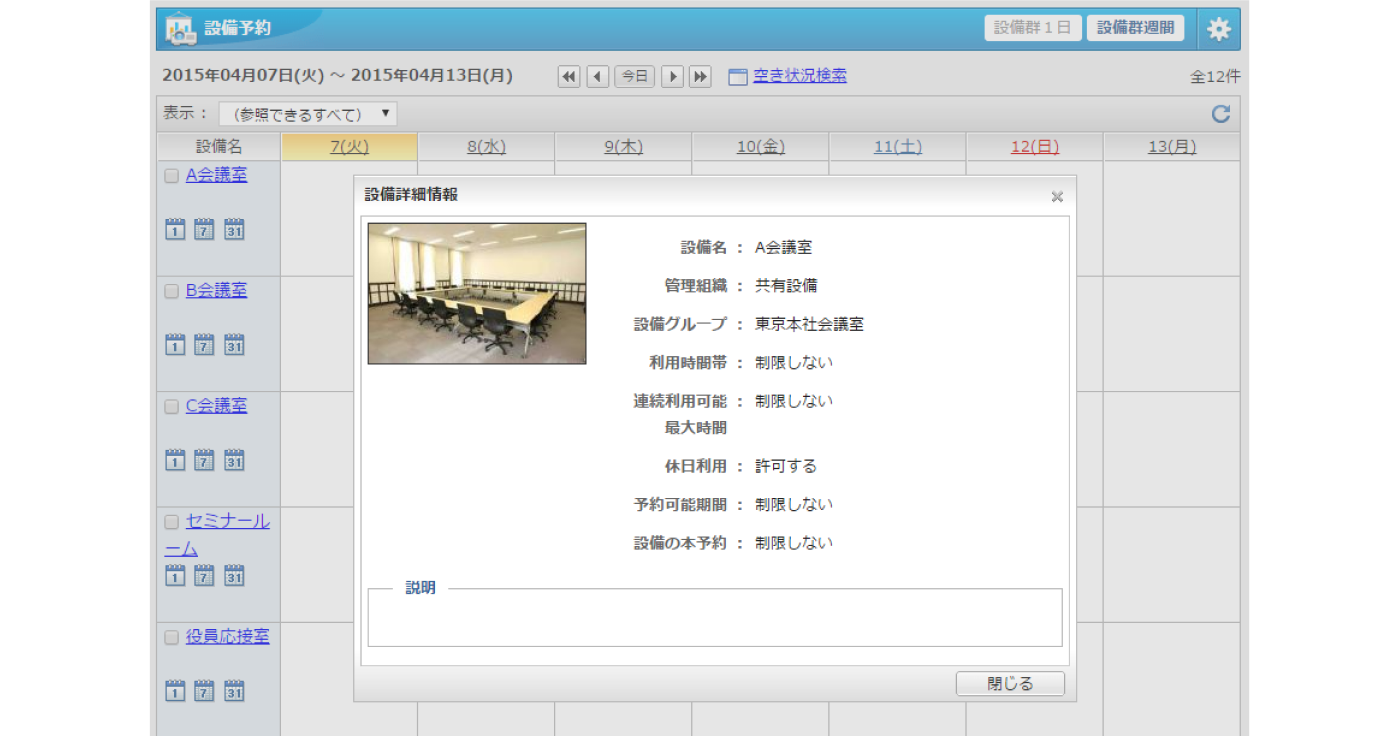Screen dimensions: 1400x736
Task: Open the 役員応接室 facility link
Action: pos(228,636)
